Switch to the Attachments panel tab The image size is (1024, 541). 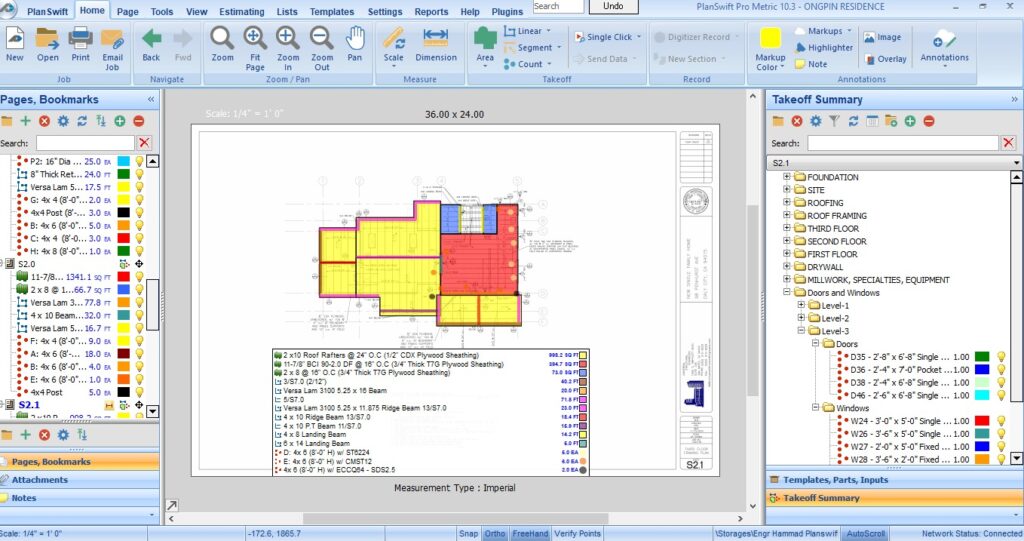(x=79, y=480)
